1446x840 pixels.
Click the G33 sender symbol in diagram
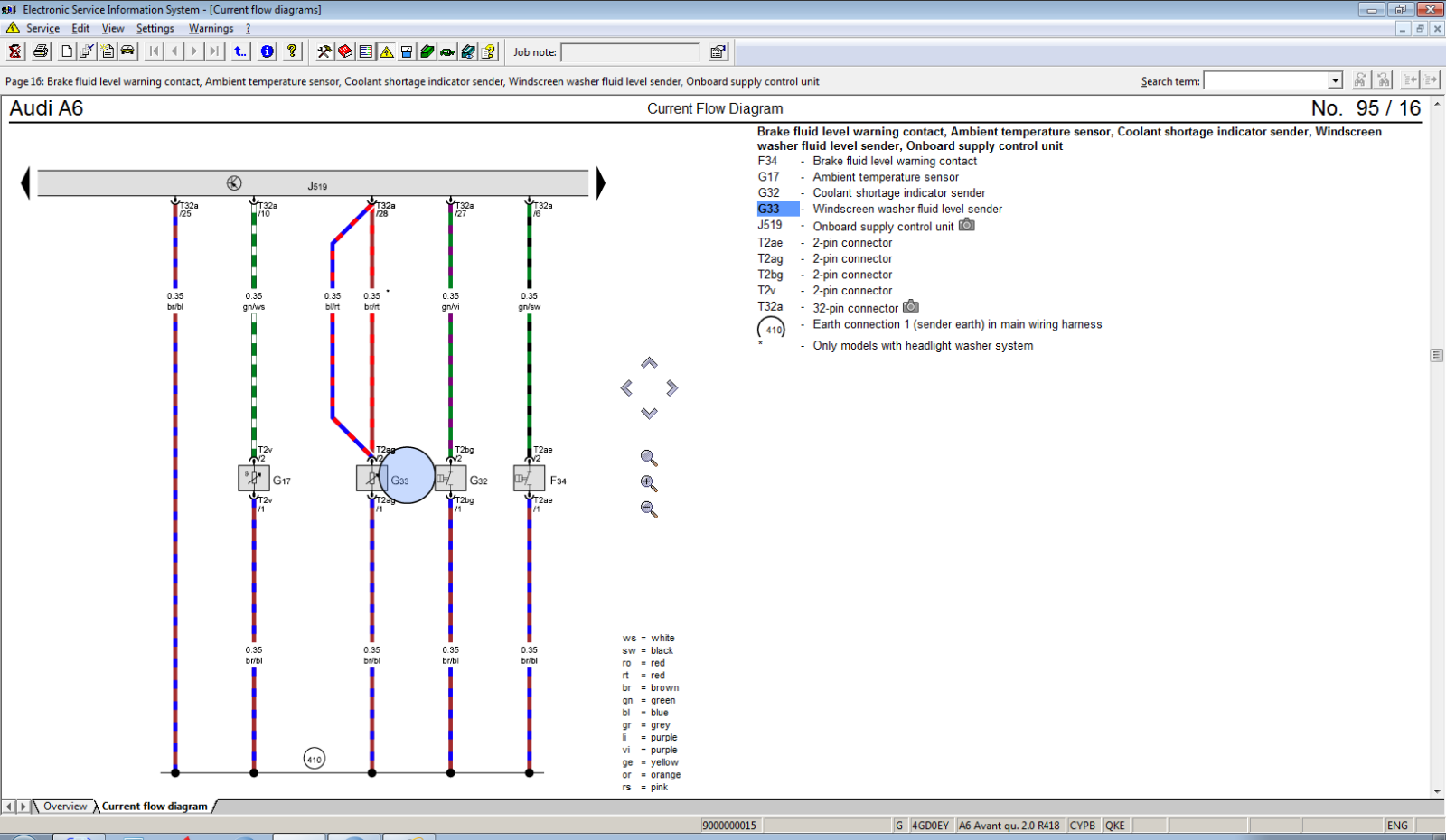pos(371,478)
